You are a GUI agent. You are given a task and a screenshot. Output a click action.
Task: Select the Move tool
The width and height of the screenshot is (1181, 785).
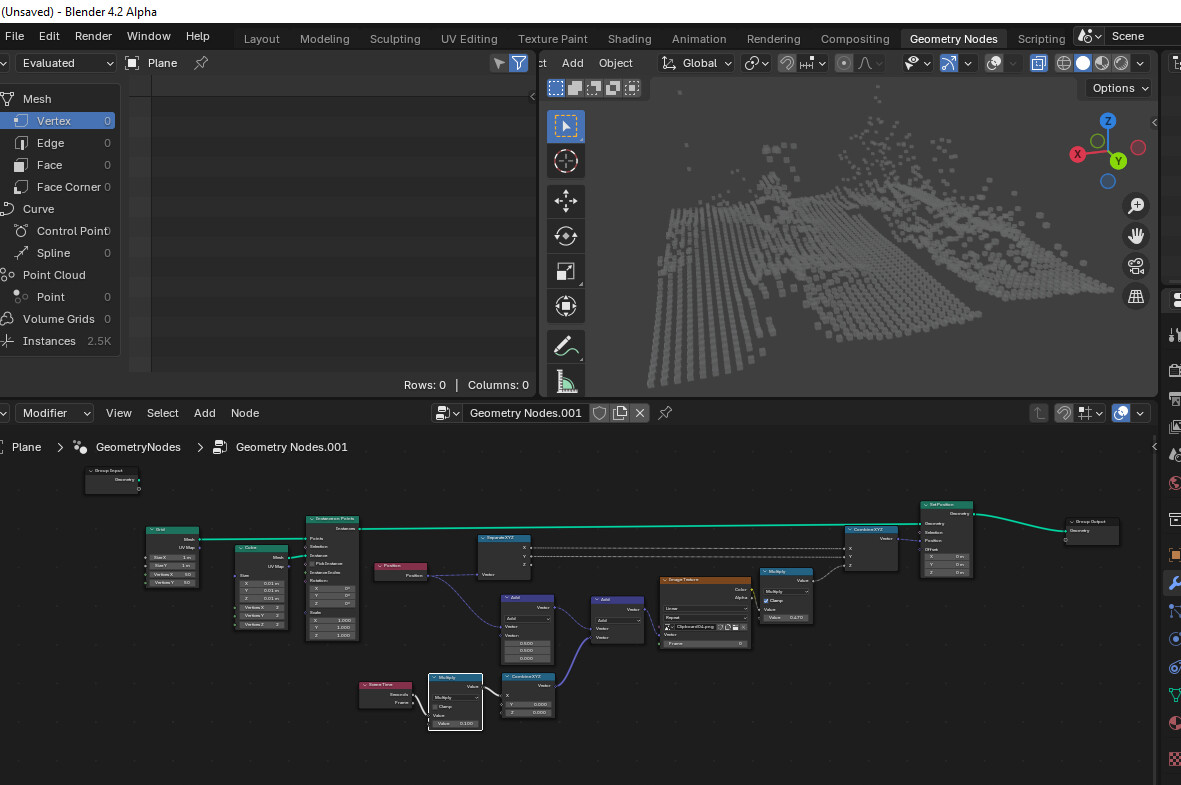pyautogui.click(x=566, y=200)
